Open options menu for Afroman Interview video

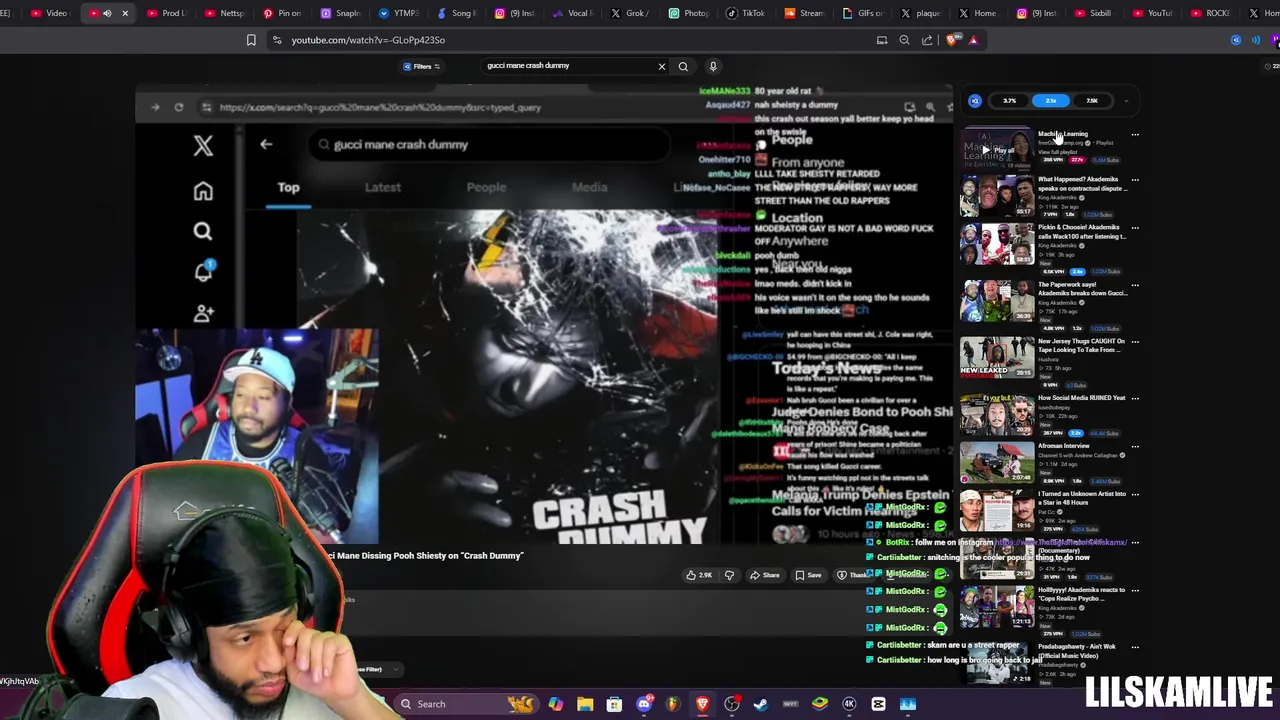click(1135, 446)
